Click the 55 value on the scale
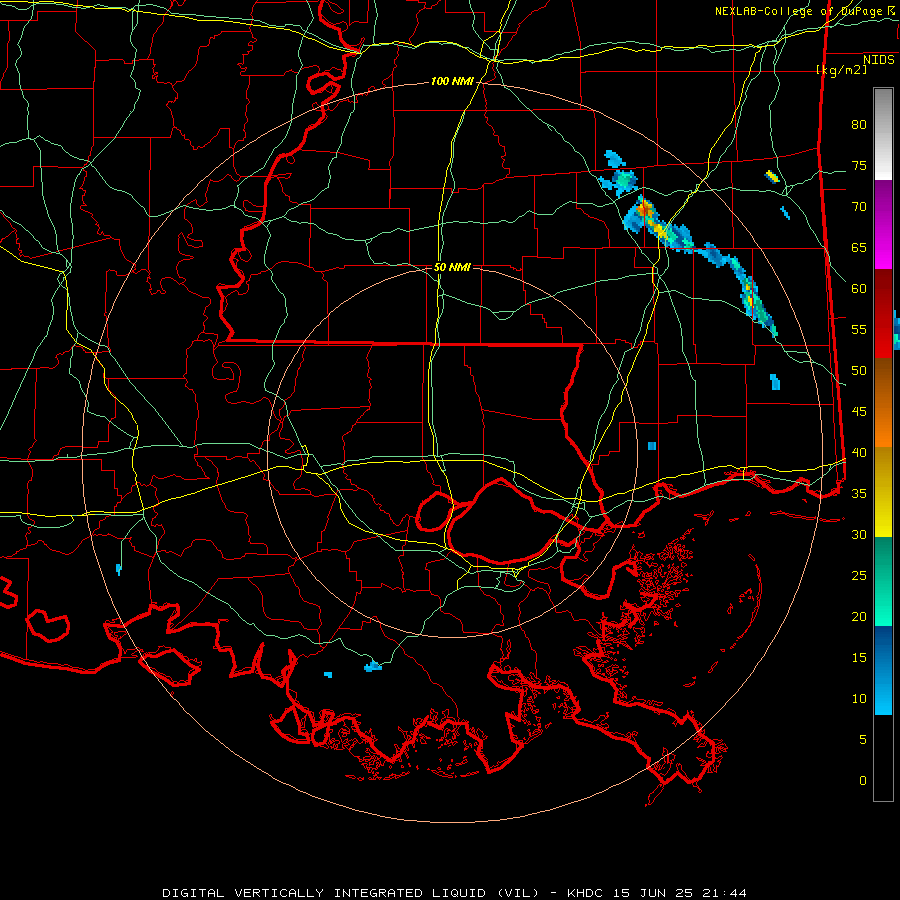Image resolution: width=900 pixels, height=900 pixels. (859, 329)
